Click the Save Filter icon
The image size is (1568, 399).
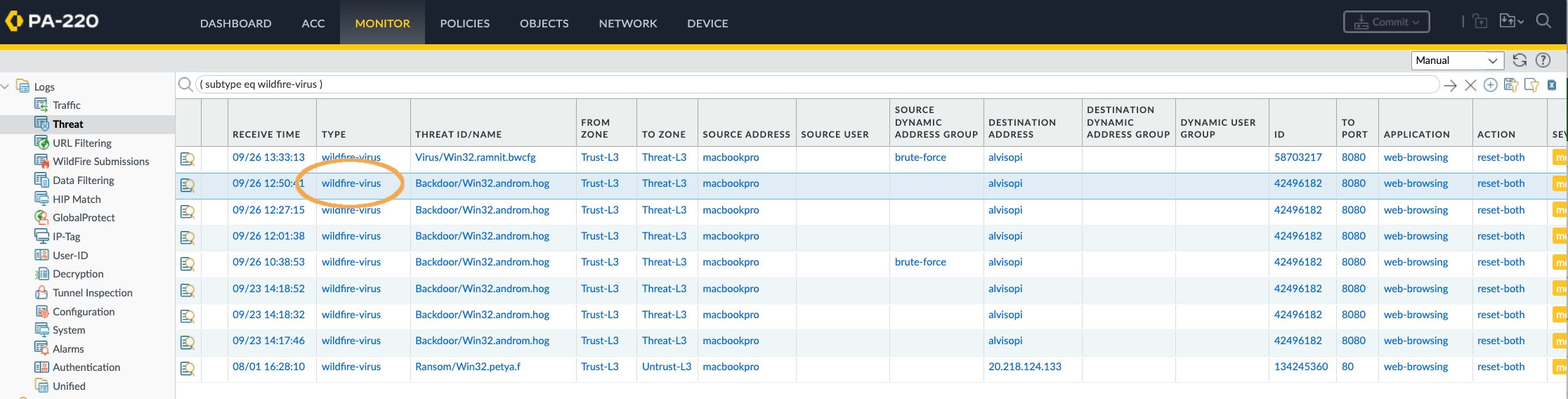[x=1511, y=85]
